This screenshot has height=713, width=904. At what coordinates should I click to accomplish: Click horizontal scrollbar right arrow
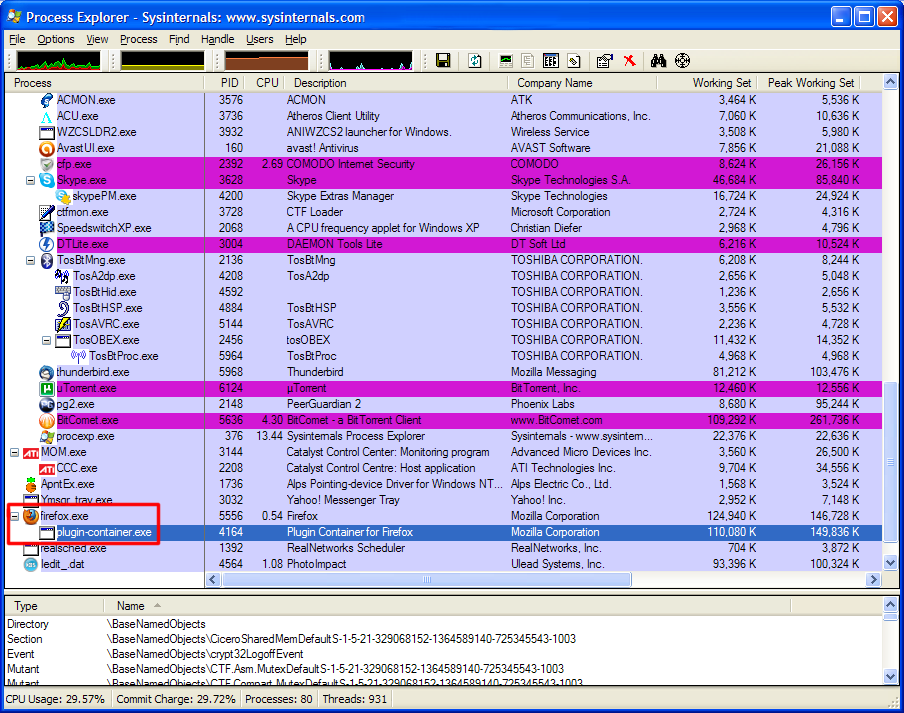point(873,579)
